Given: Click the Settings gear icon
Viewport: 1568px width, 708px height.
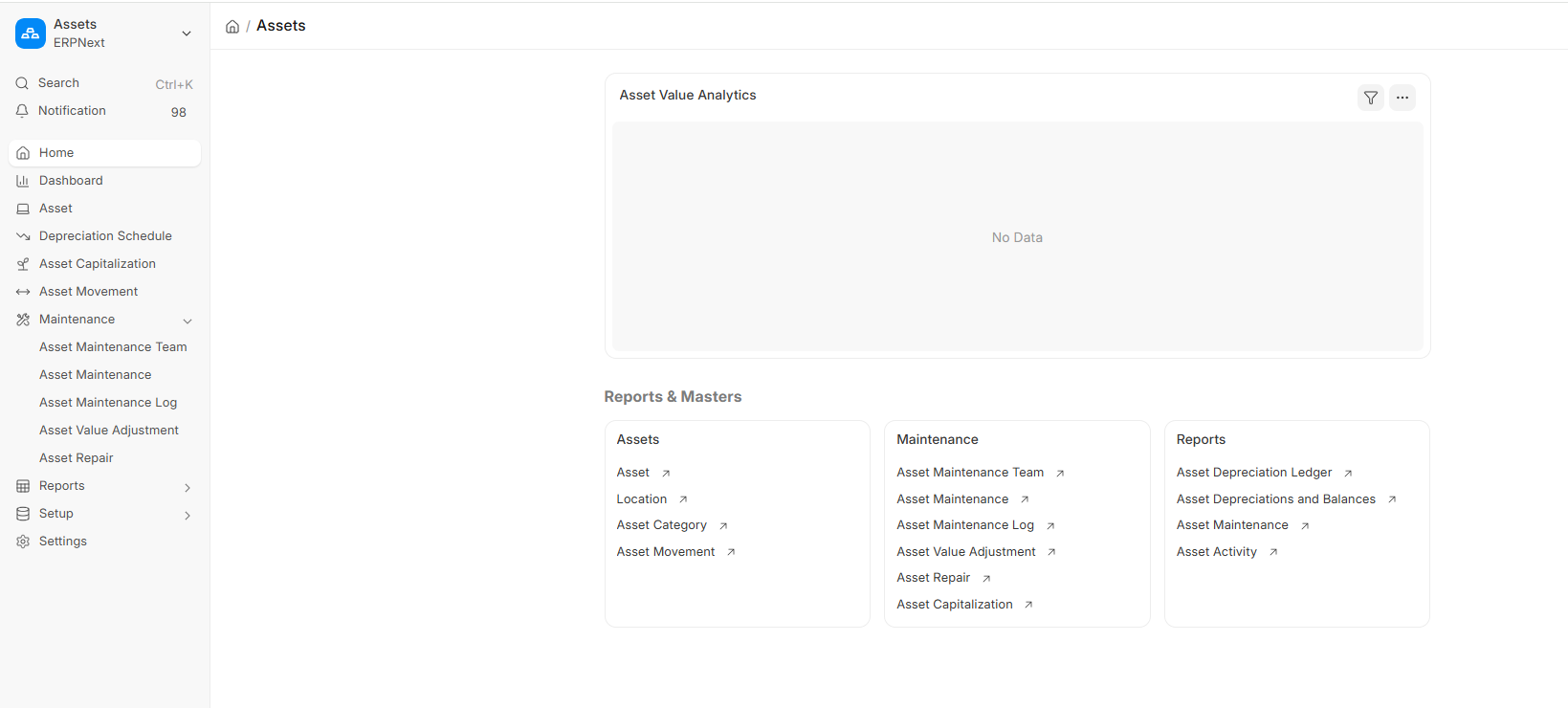Looking at the screenshot, I should tap(23, 542).
